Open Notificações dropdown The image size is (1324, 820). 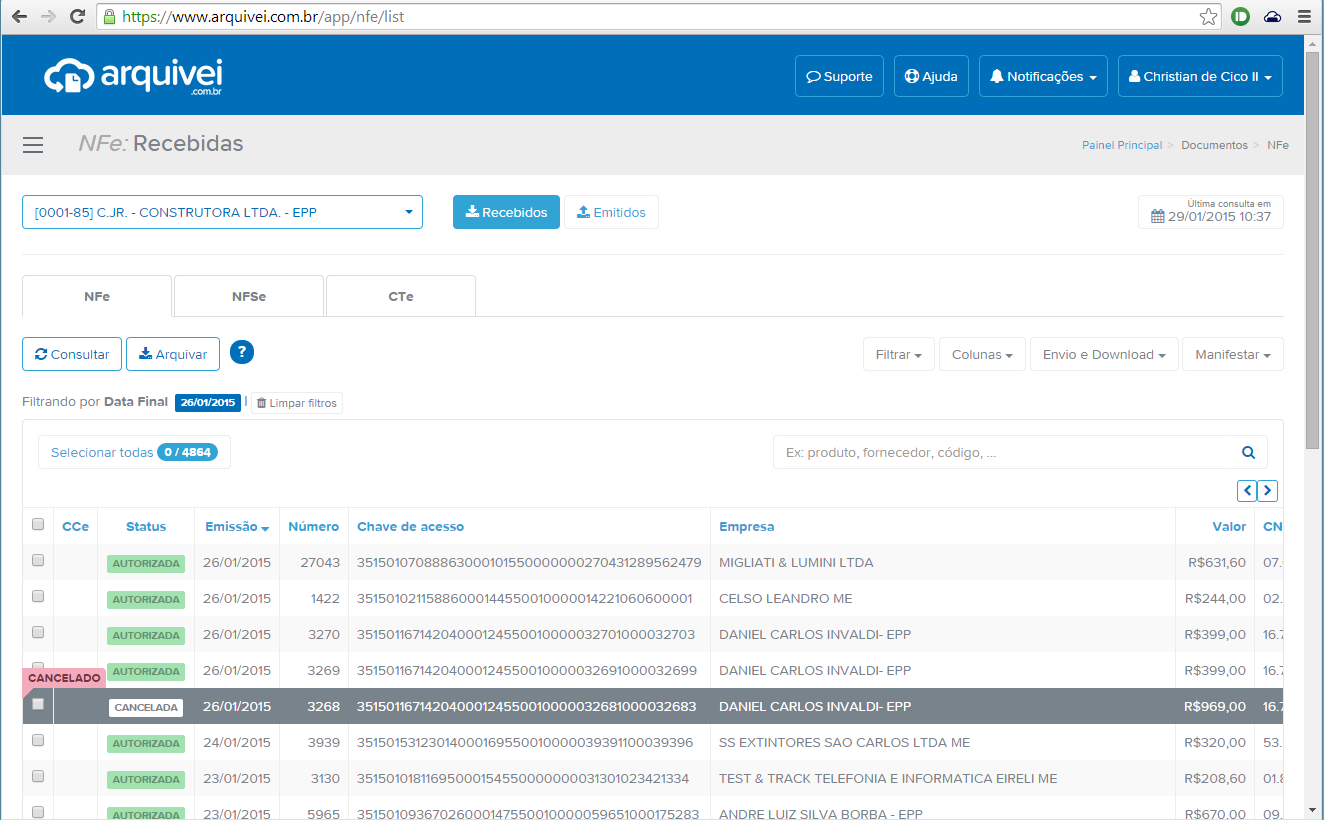click(x=1043, y=76)
